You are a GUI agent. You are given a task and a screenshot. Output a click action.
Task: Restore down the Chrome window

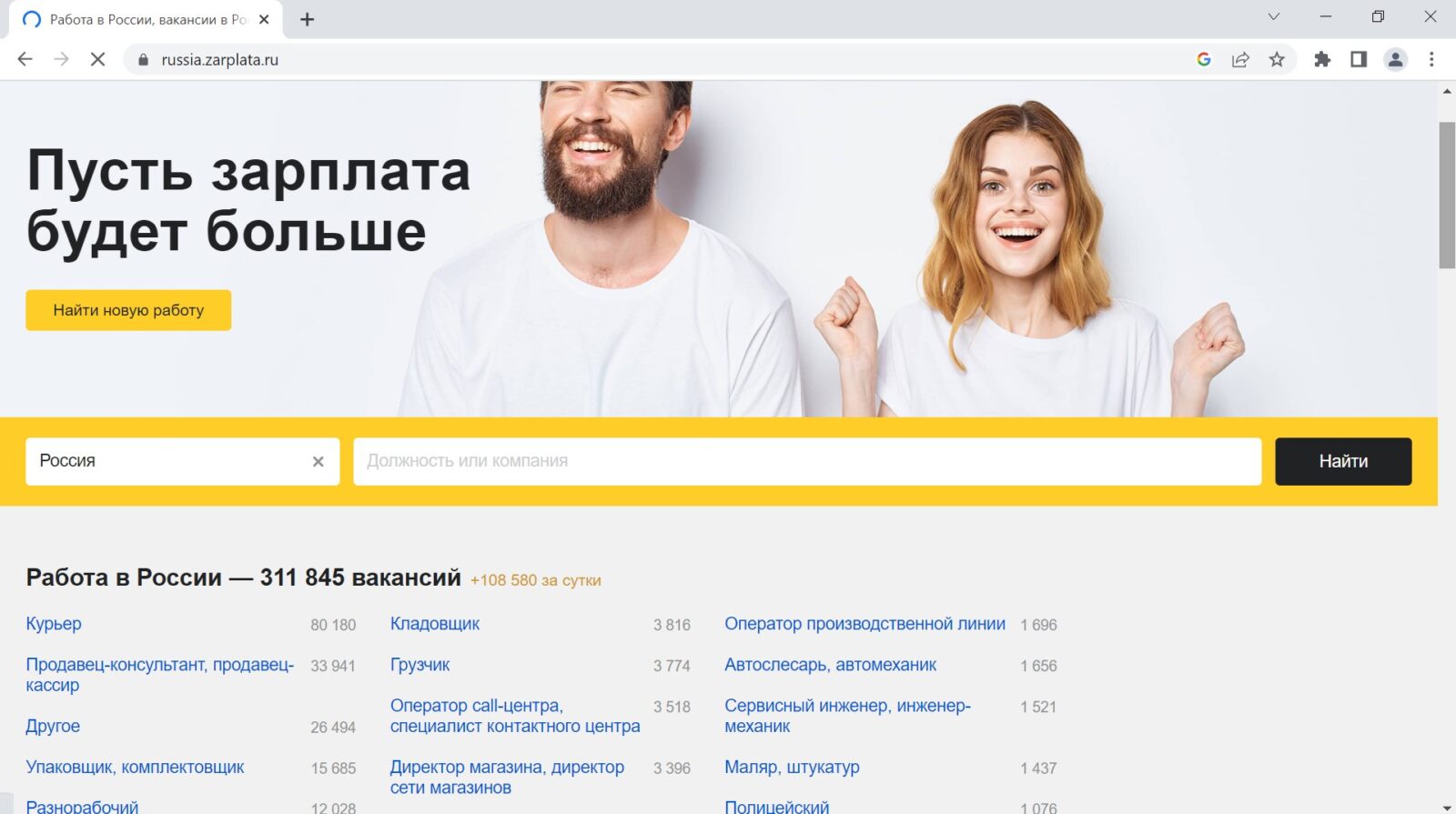click(1378, 16)
